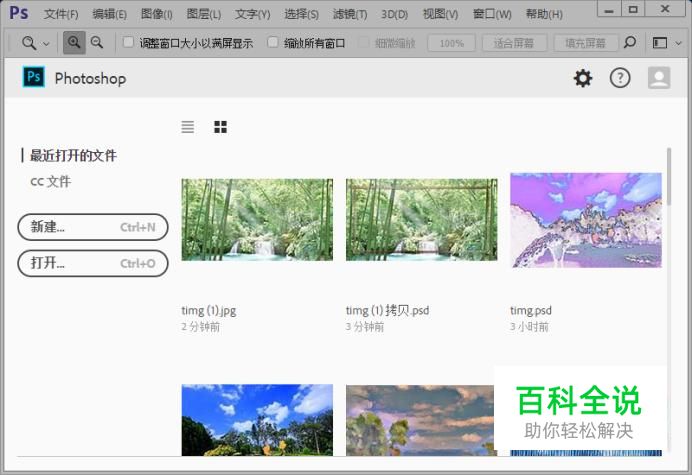Click the 100% zoom button

451,43
